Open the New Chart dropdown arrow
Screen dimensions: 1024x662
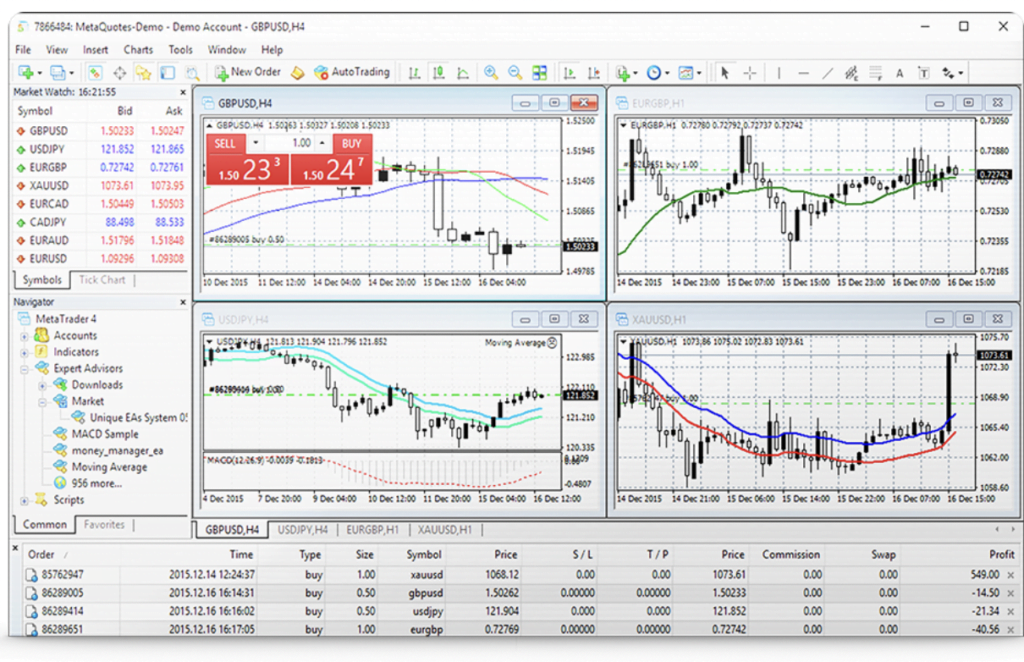click(x=39, y=74)
